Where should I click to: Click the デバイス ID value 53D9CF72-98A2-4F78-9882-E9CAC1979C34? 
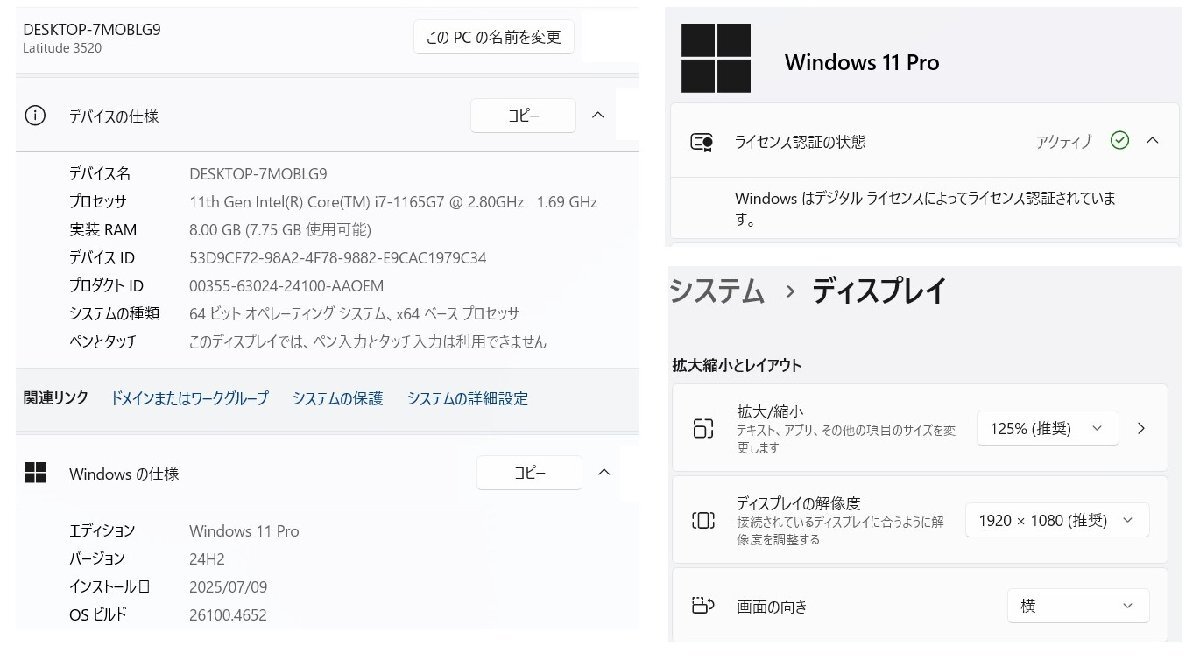pyautogui.click(x=338, y=257)
